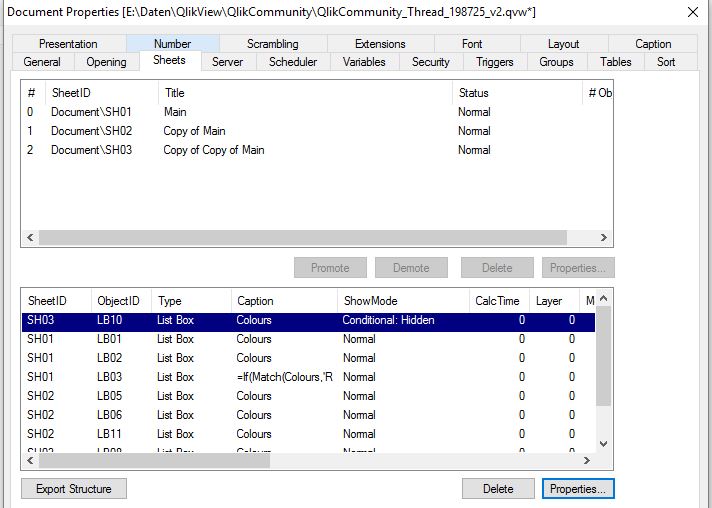Image resolution: width=712 pixels, height=508 pixels.
Task: Open the Tables tab
Action: pos(615,62)
